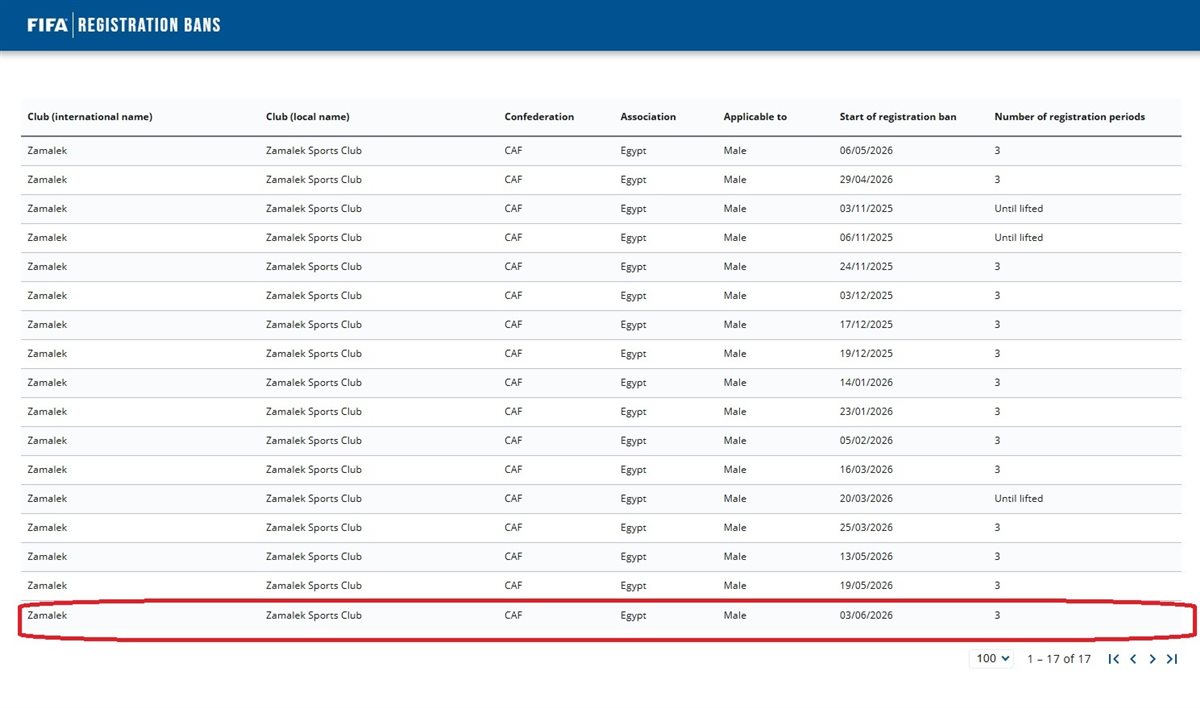This screenshot has width=1200, height=708.
Task: Sort by Club (local name) column
Action: point(308,117)
